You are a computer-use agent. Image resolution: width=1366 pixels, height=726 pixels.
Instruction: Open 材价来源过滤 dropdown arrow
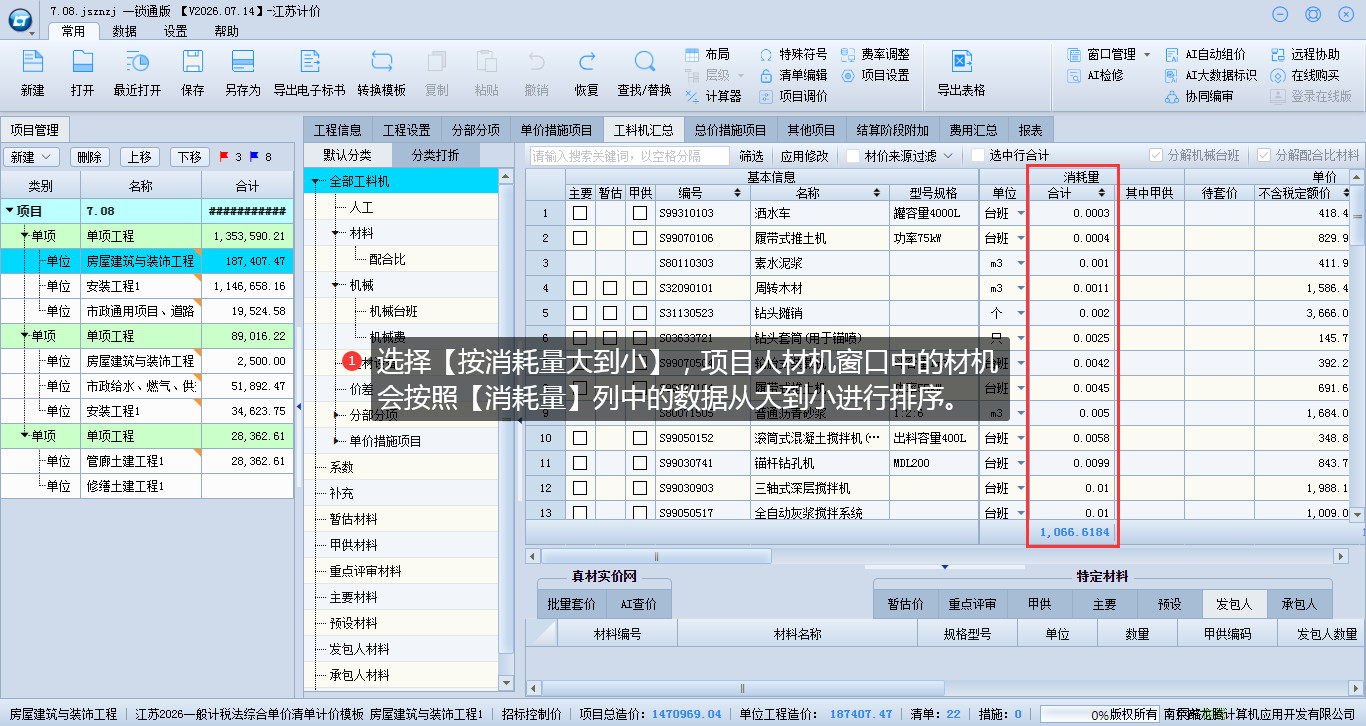(x=948, y=156)
